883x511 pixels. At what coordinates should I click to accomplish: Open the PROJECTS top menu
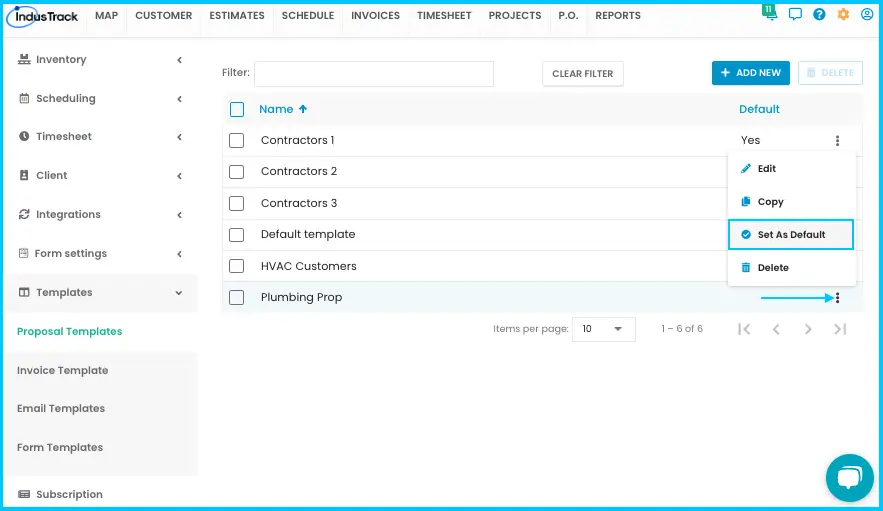515,16
